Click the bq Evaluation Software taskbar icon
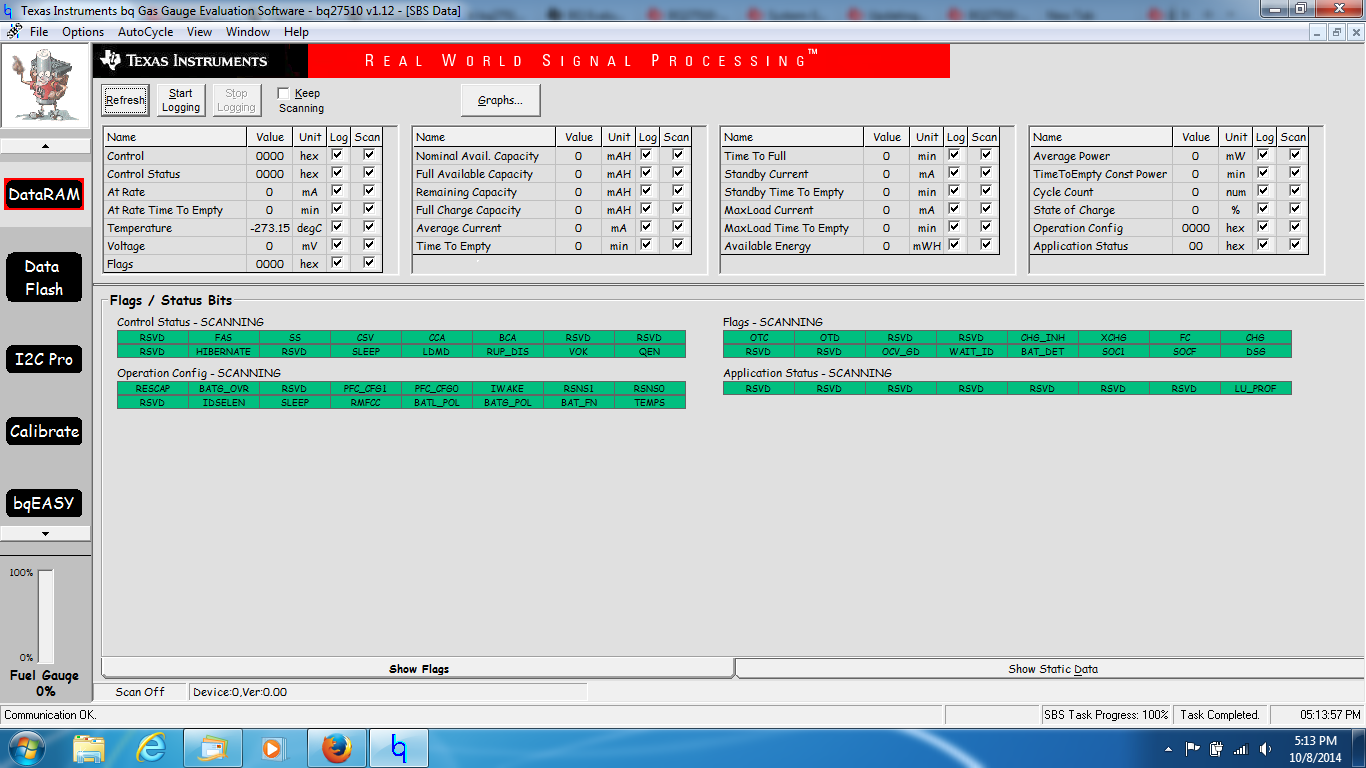Image resolution: width=1366 pixels, height=768 pixels. click(399, 748)
